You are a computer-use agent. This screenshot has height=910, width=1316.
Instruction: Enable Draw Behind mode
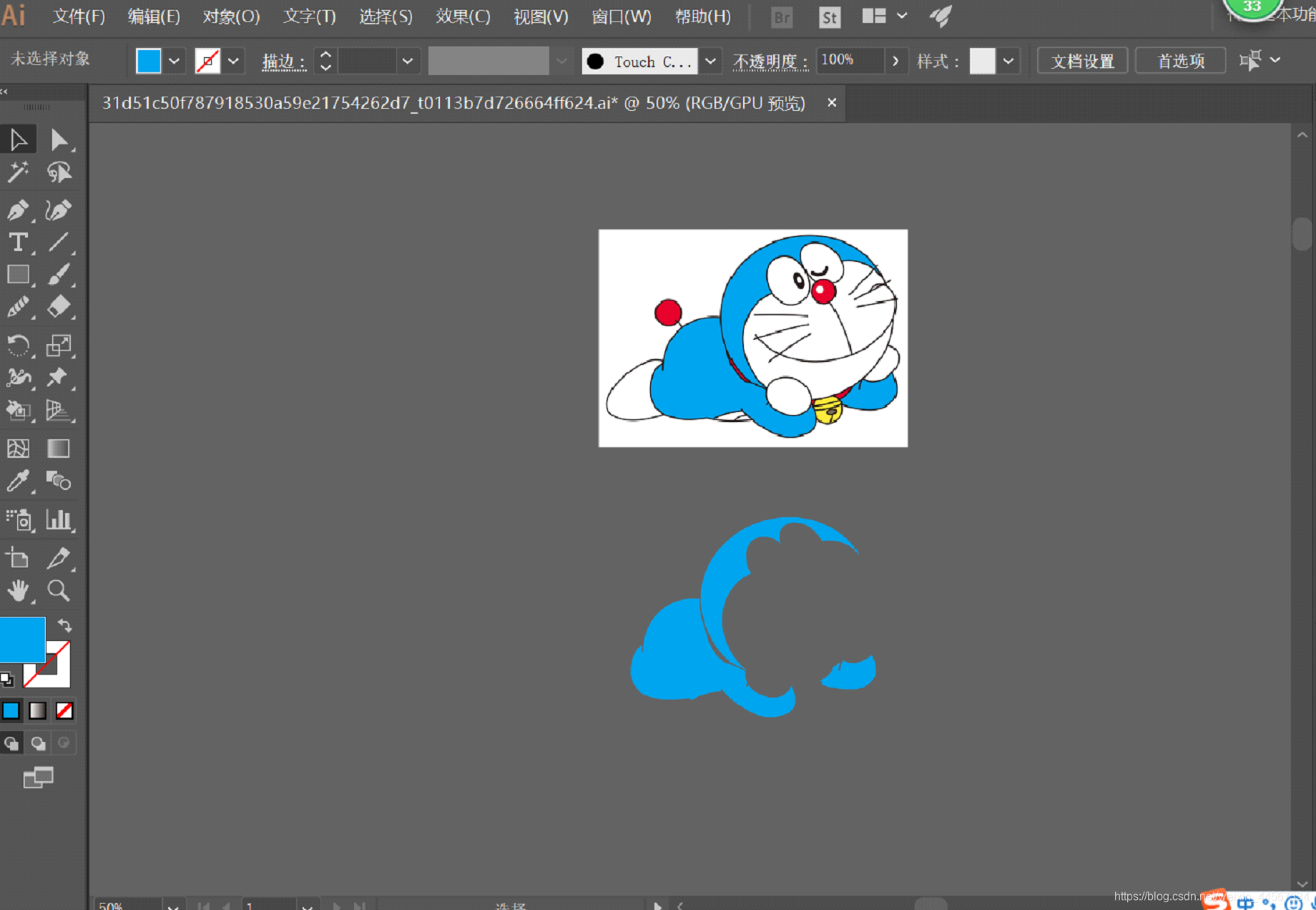[38, 743]
